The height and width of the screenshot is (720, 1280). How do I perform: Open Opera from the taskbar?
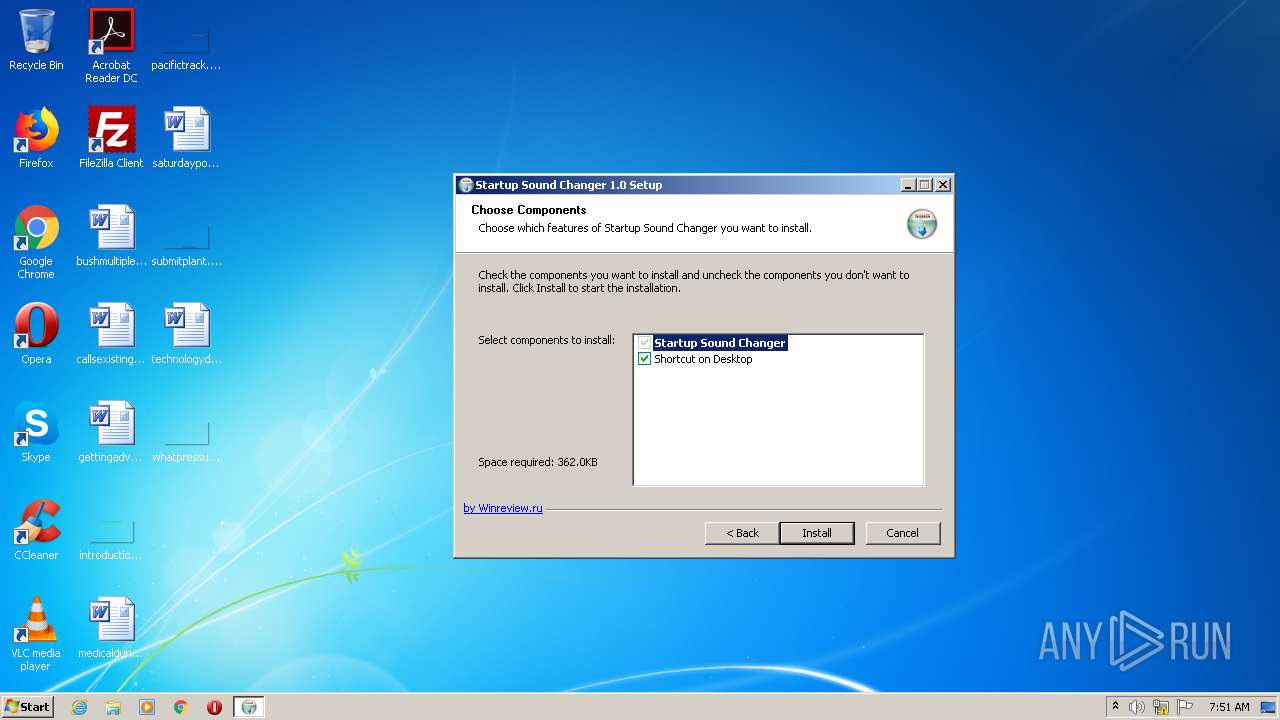point(214,707)
